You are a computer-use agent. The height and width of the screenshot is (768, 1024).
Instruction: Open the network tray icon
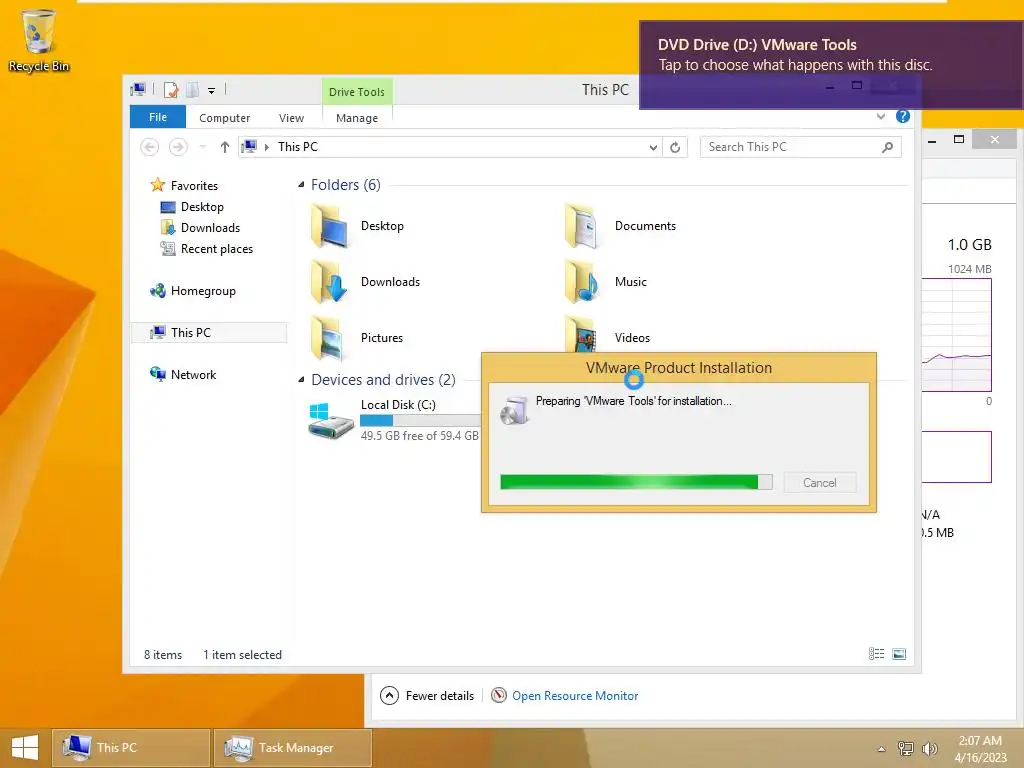(905, 749)
